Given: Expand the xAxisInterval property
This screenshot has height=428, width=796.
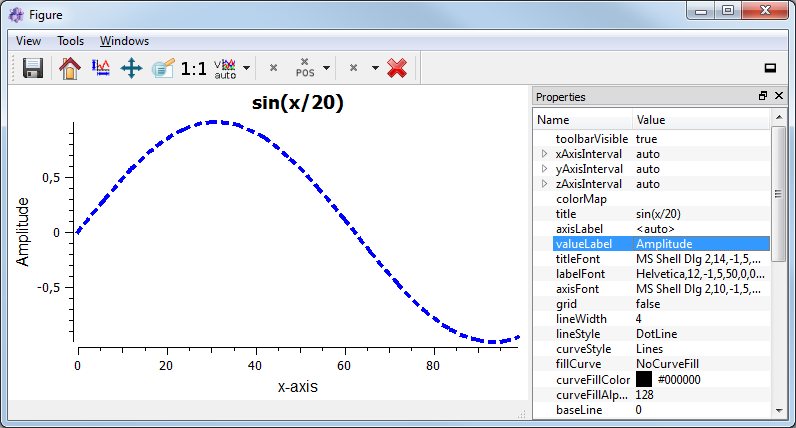Looking at the screenshot, I should point(544,154).
